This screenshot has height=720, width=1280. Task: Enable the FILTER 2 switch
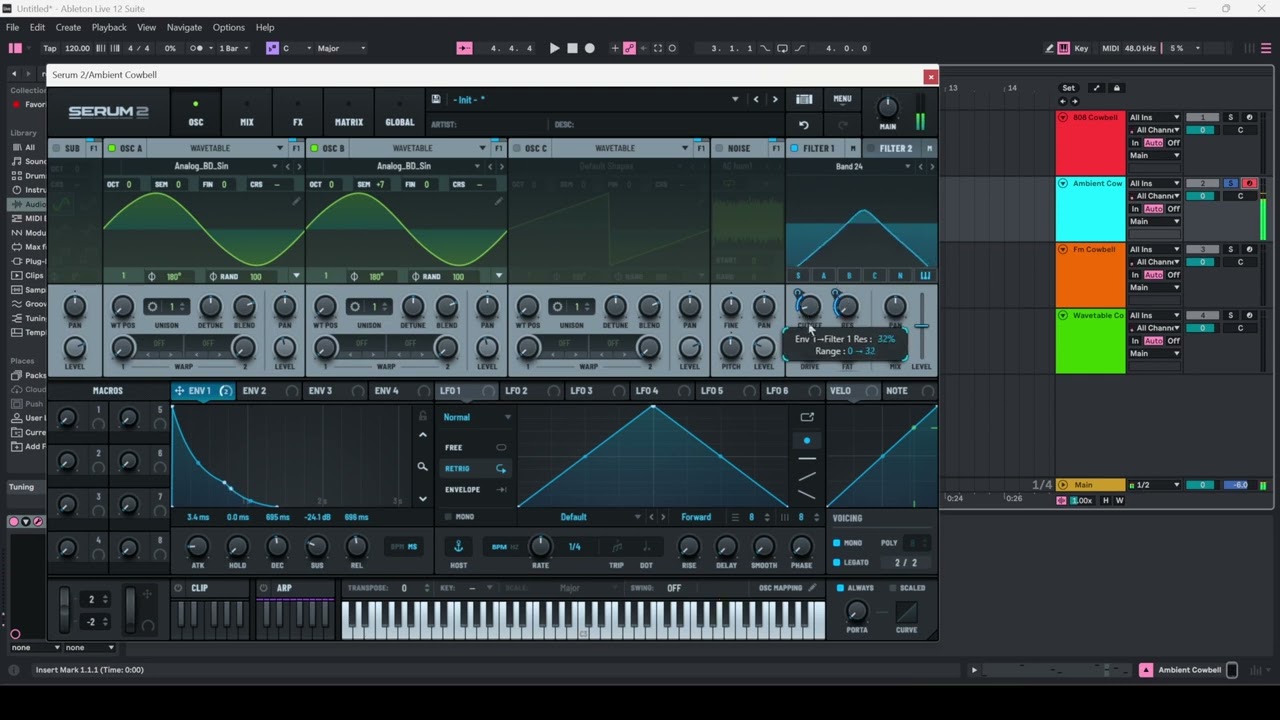click(871, 148)
